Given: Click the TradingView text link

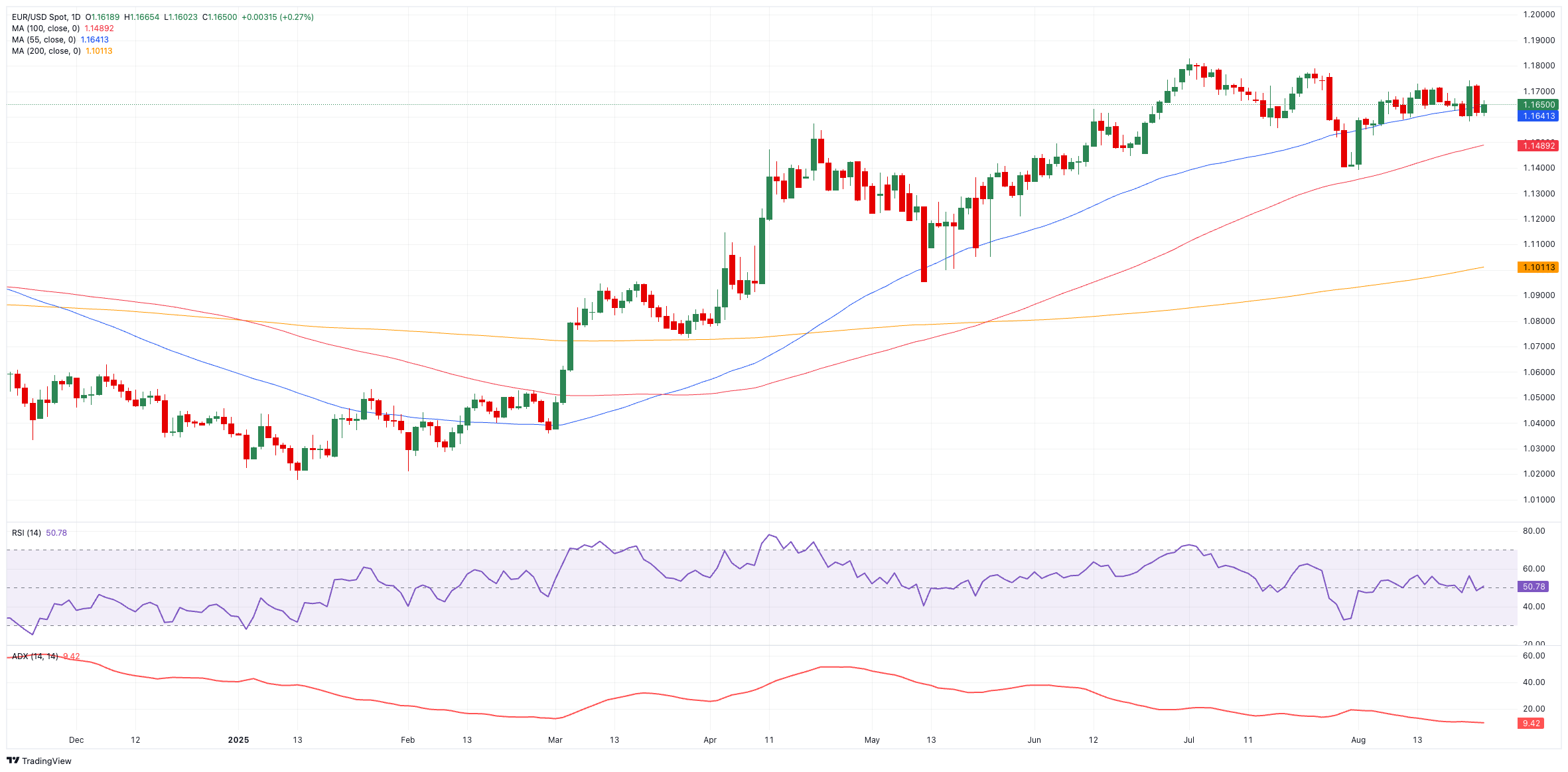Looking at the screenshot, I should click(x=46, y=761).
